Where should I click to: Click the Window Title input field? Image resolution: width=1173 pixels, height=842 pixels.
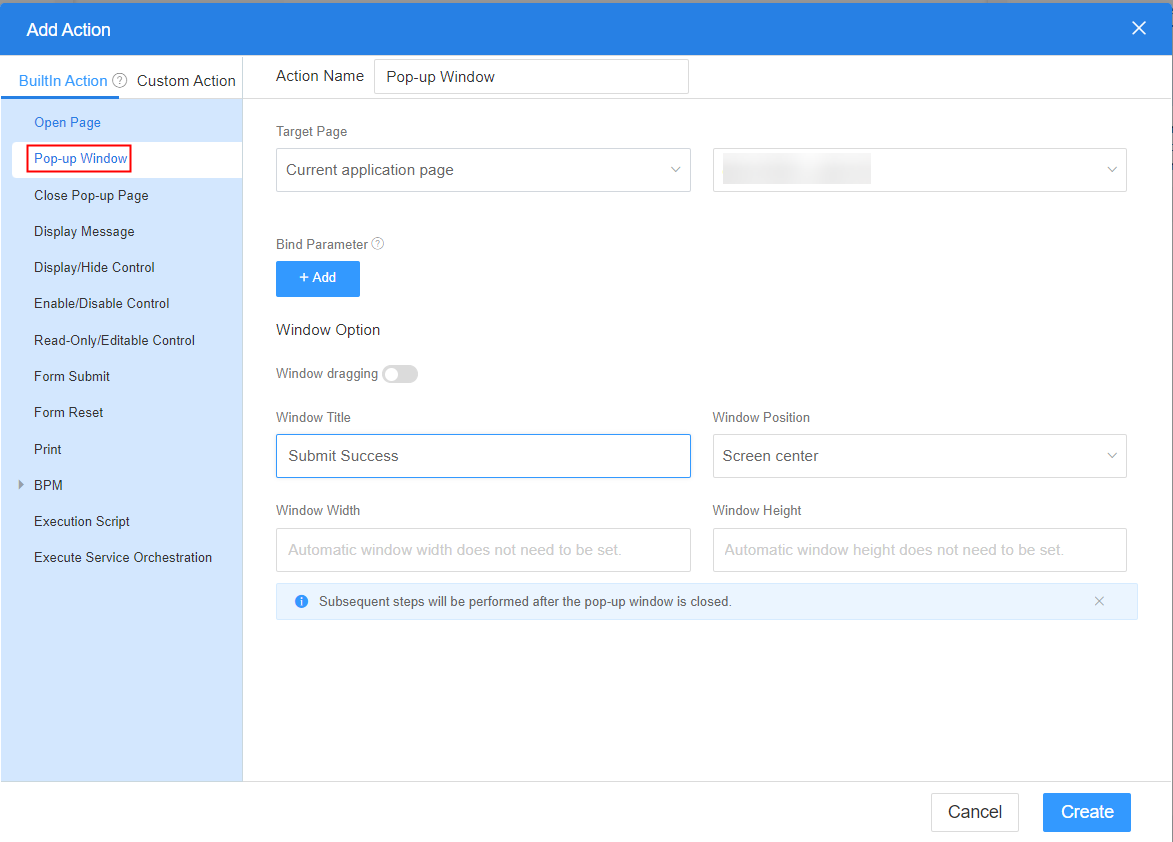point(483,456)
